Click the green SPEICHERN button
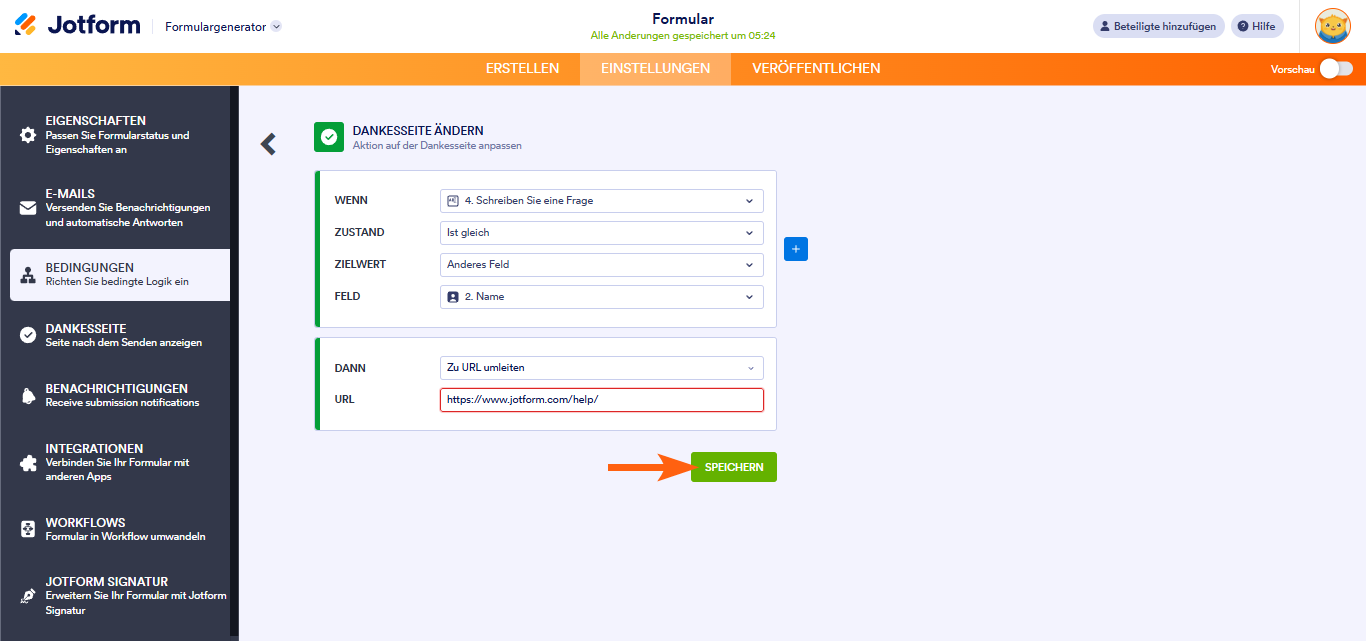This screenshot has width=1366, height=641. 734,467
